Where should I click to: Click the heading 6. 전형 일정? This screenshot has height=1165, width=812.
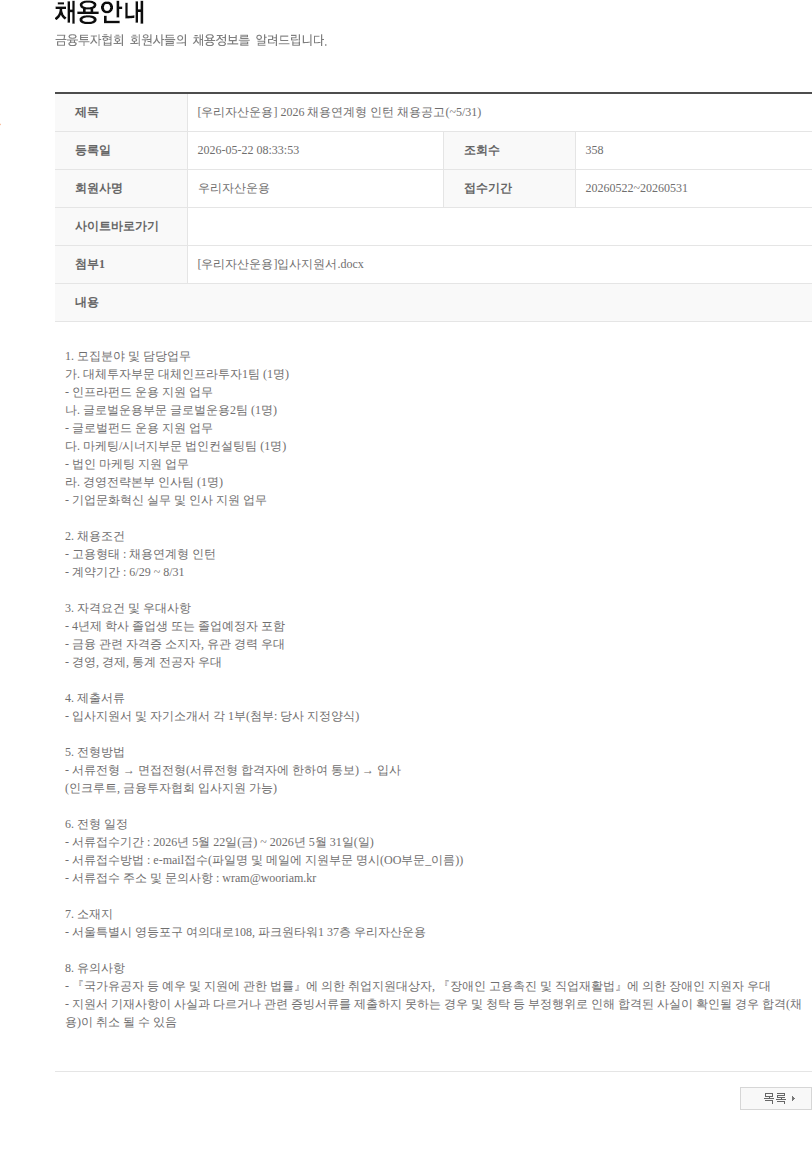tap(96, 825)
